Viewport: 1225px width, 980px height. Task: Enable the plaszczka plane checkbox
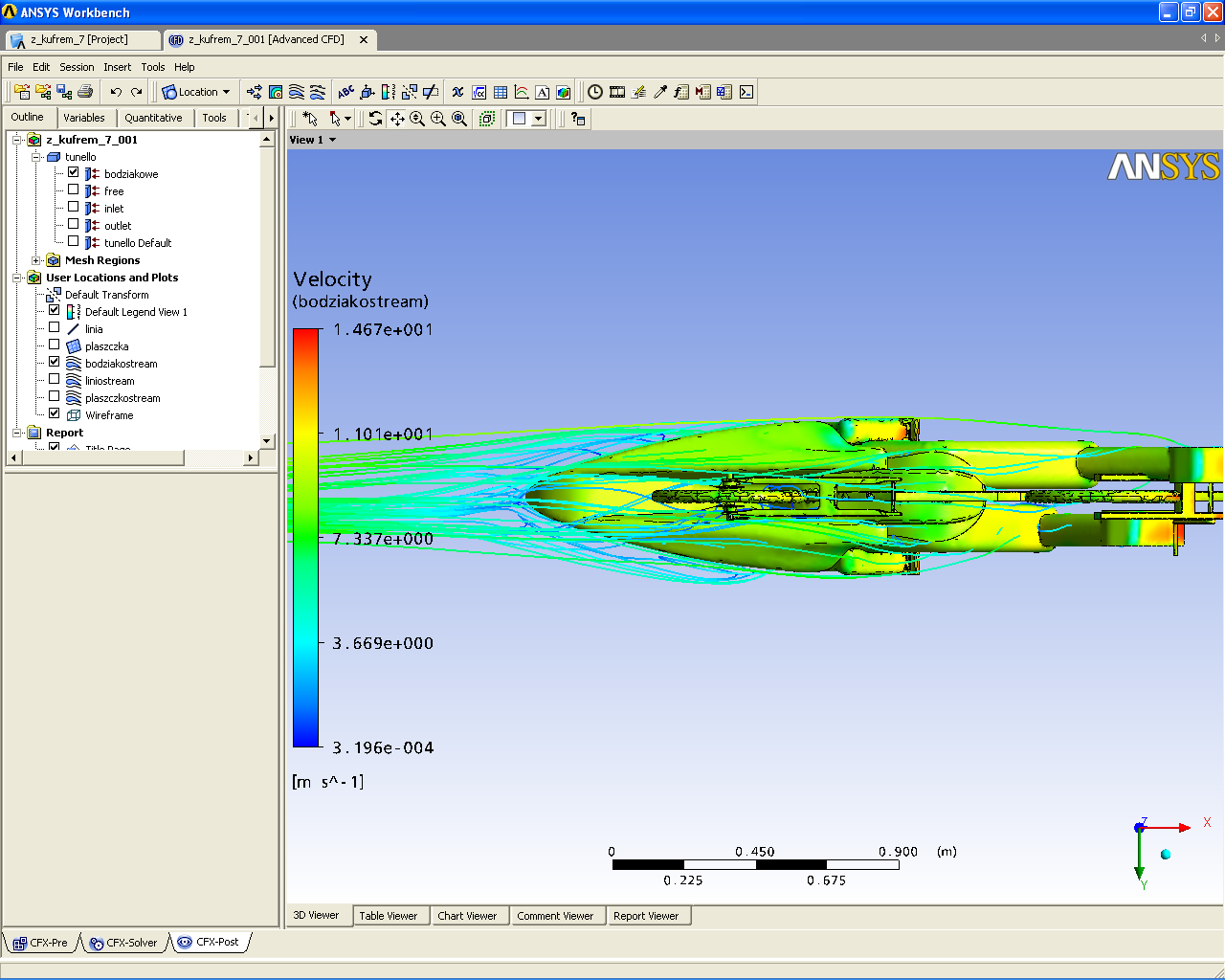(55, 345)
